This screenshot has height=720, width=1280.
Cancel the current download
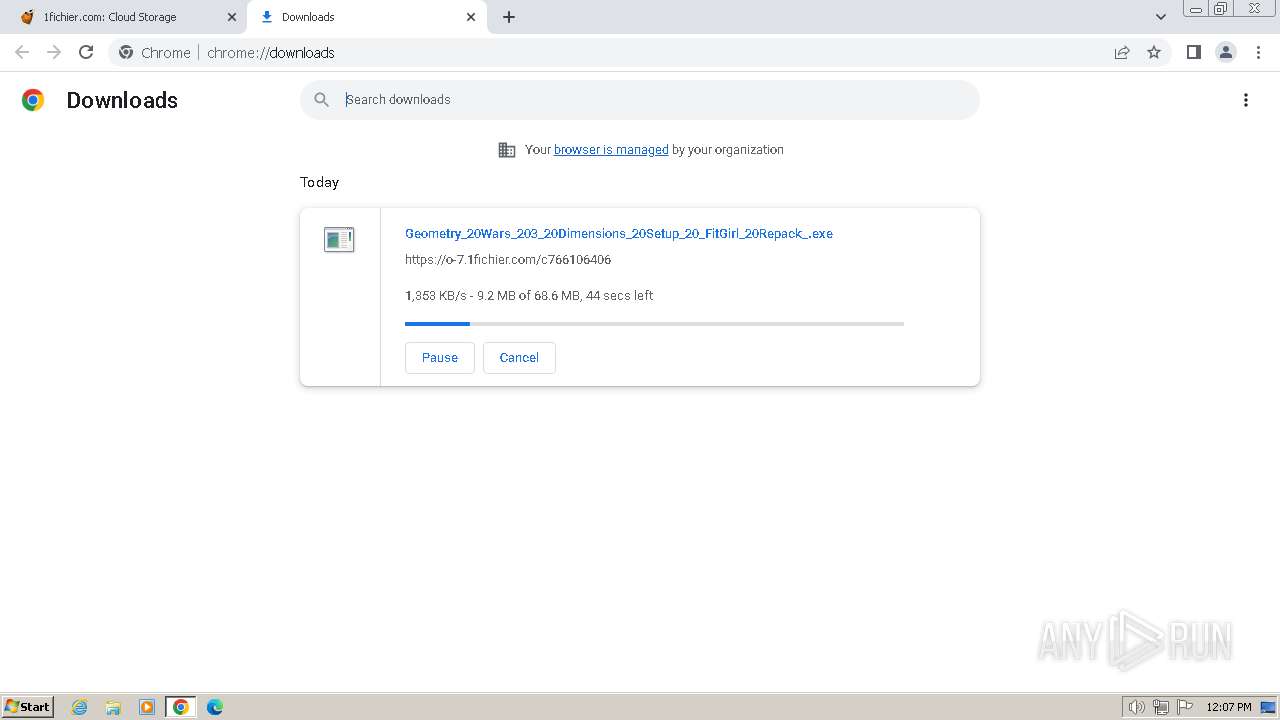pyautogui.click(x=519, y=358)
